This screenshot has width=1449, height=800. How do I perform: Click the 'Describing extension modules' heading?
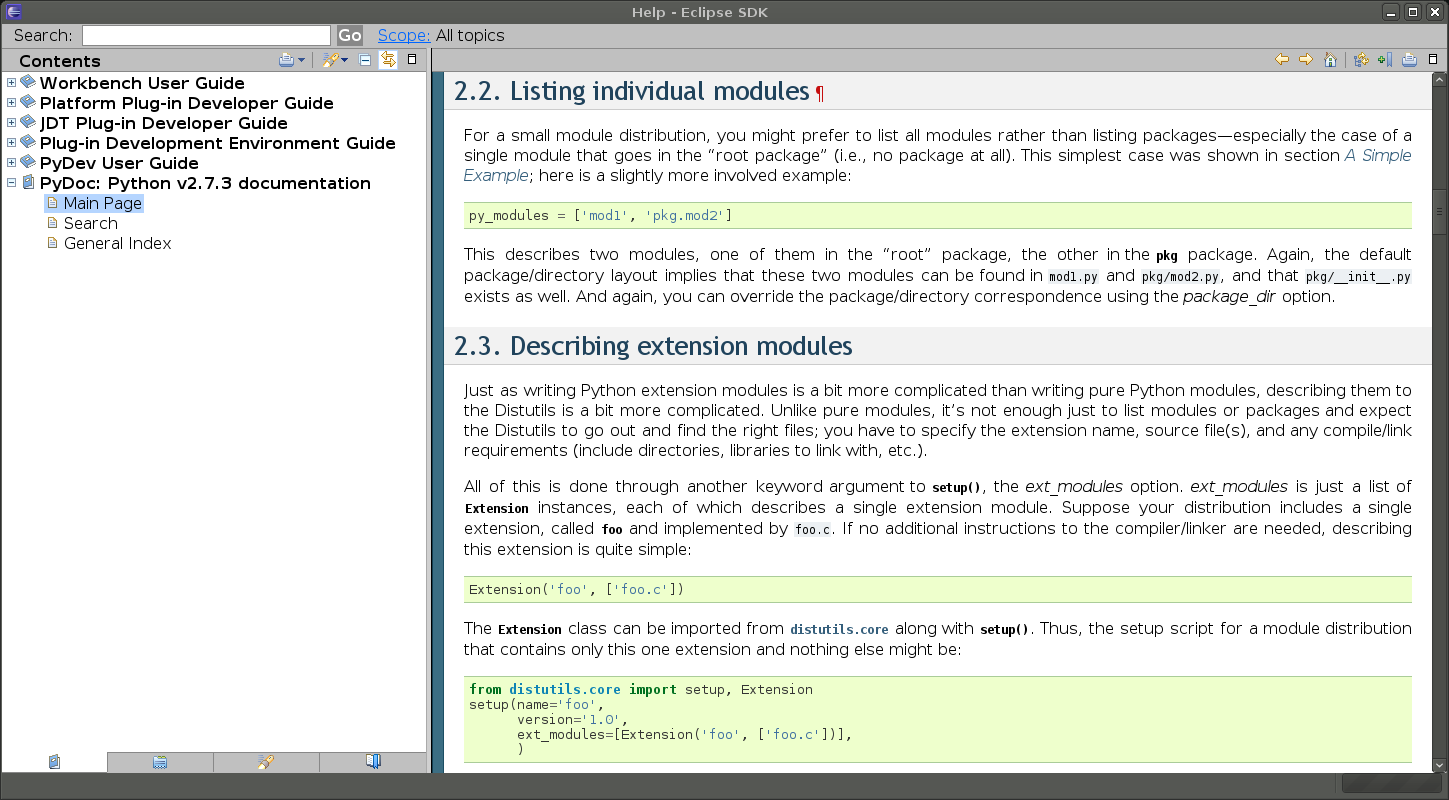(x=653, y=346)
